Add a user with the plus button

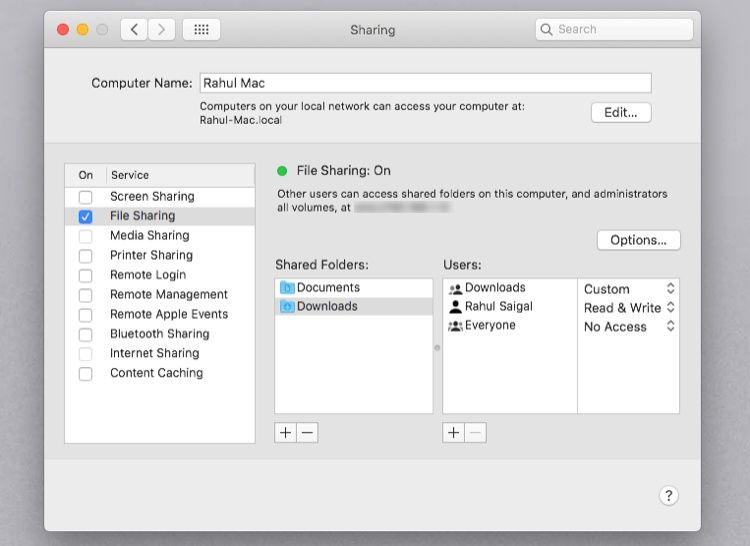[x=454, y=432]
